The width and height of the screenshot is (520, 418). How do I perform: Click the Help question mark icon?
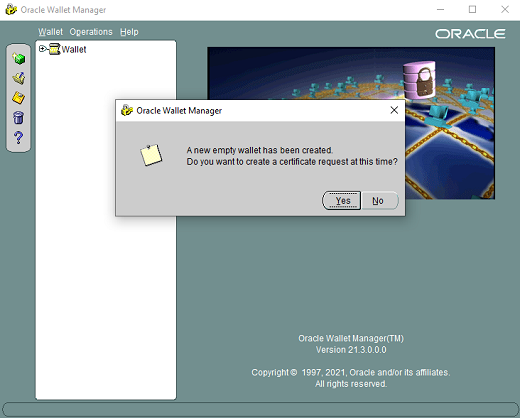click(19, 137)
